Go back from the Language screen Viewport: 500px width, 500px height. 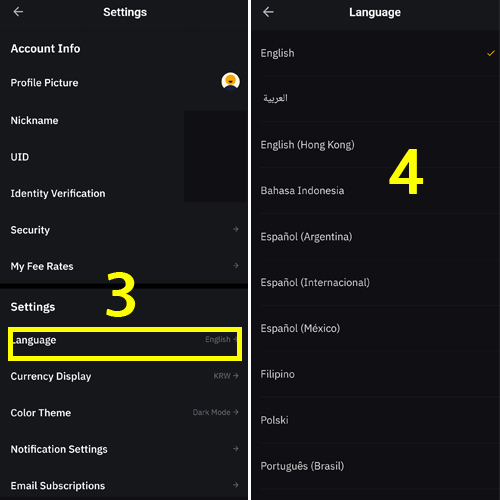click(x=268, y=12)
